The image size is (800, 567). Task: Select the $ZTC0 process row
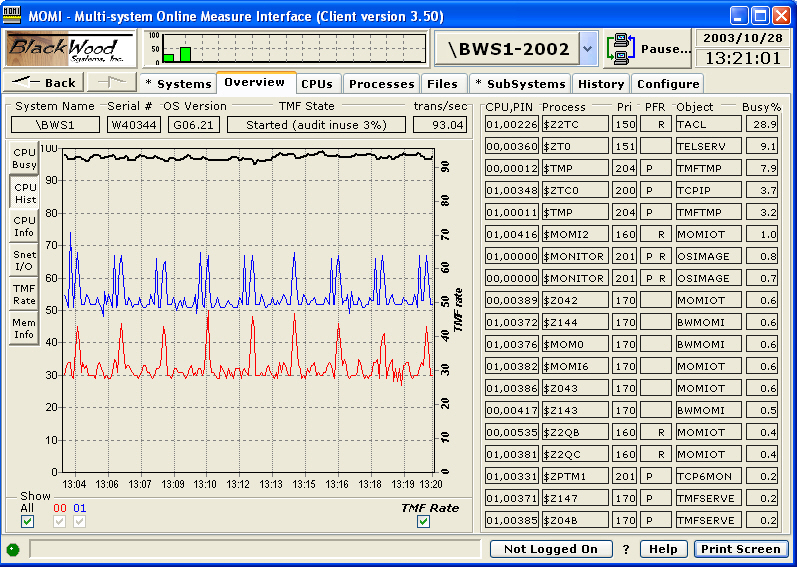point(575,190)
